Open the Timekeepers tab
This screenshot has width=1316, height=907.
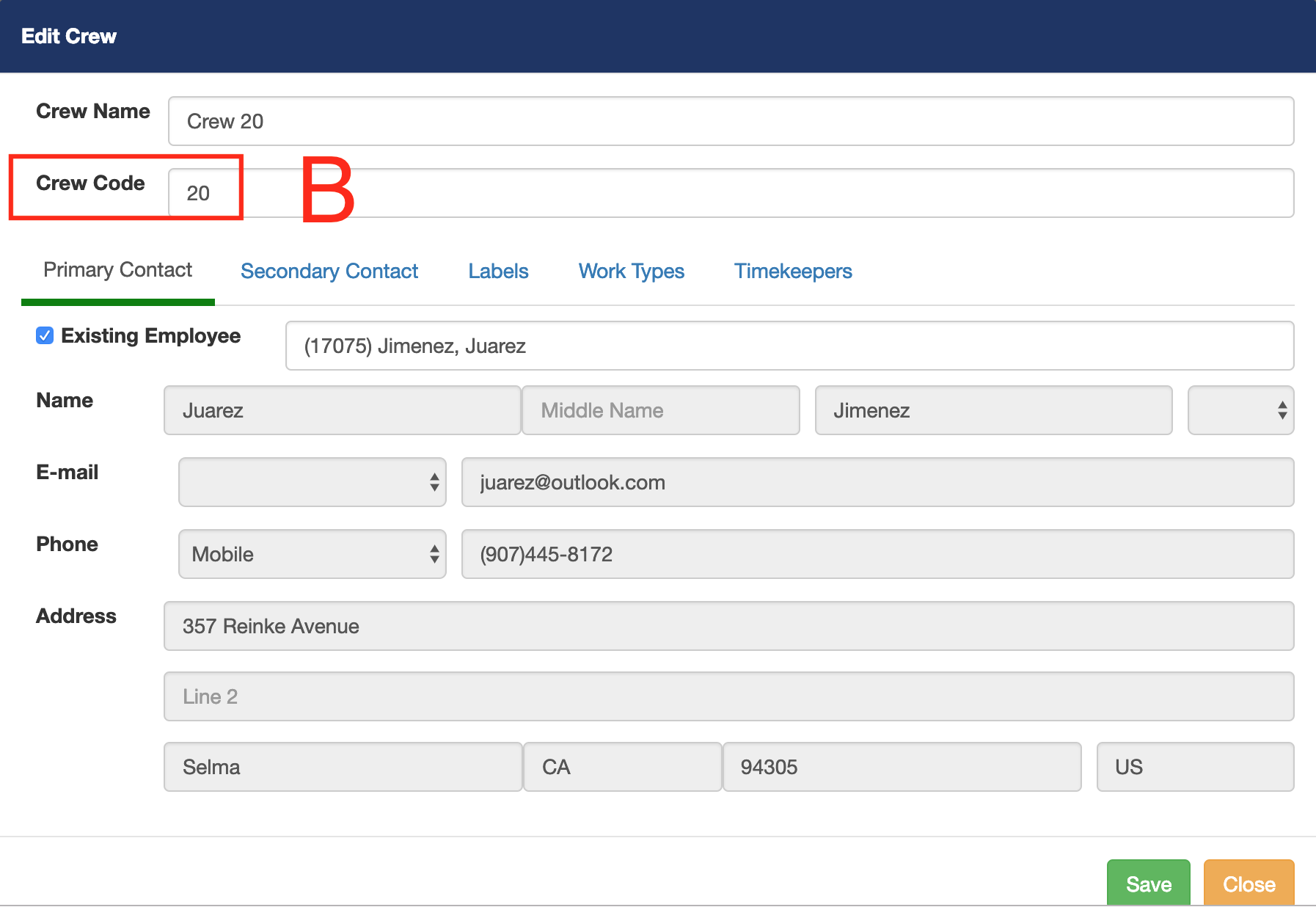[793, 271]
